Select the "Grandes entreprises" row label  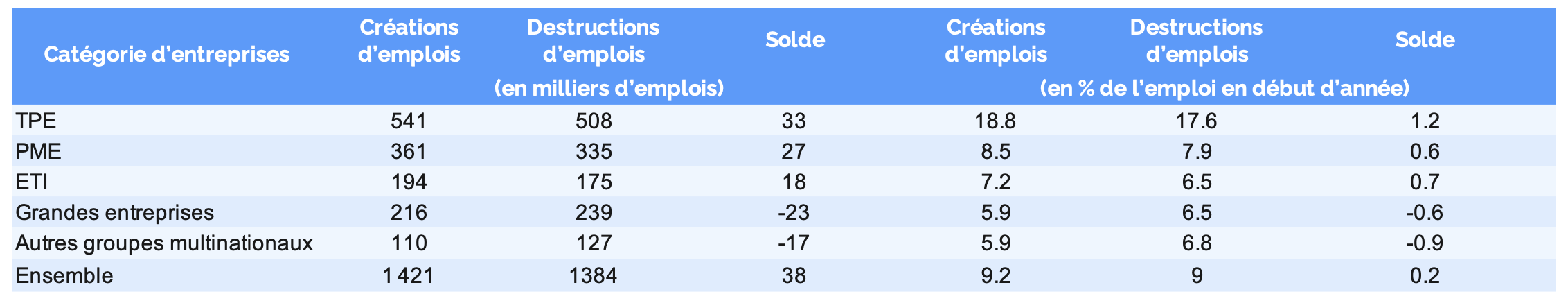click(114, 212)
